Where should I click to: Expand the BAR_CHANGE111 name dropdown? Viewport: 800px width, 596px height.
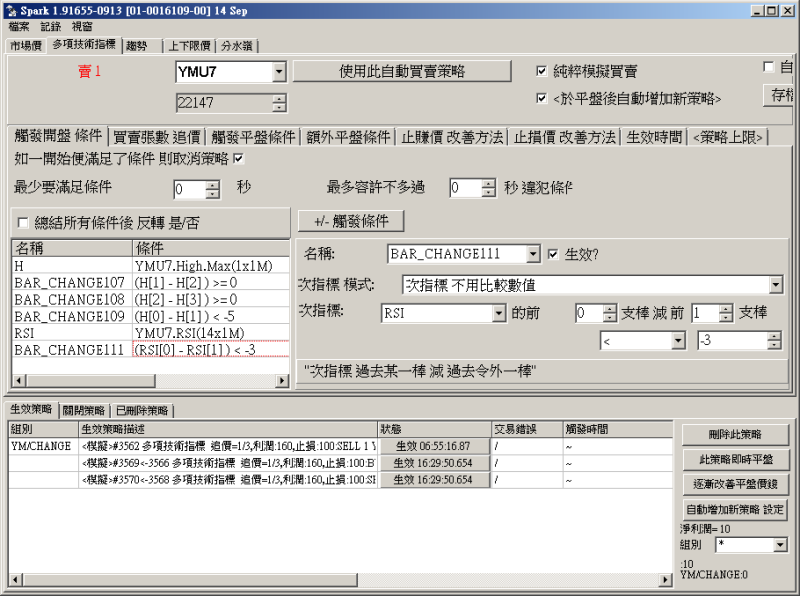[x=532, y=254]
